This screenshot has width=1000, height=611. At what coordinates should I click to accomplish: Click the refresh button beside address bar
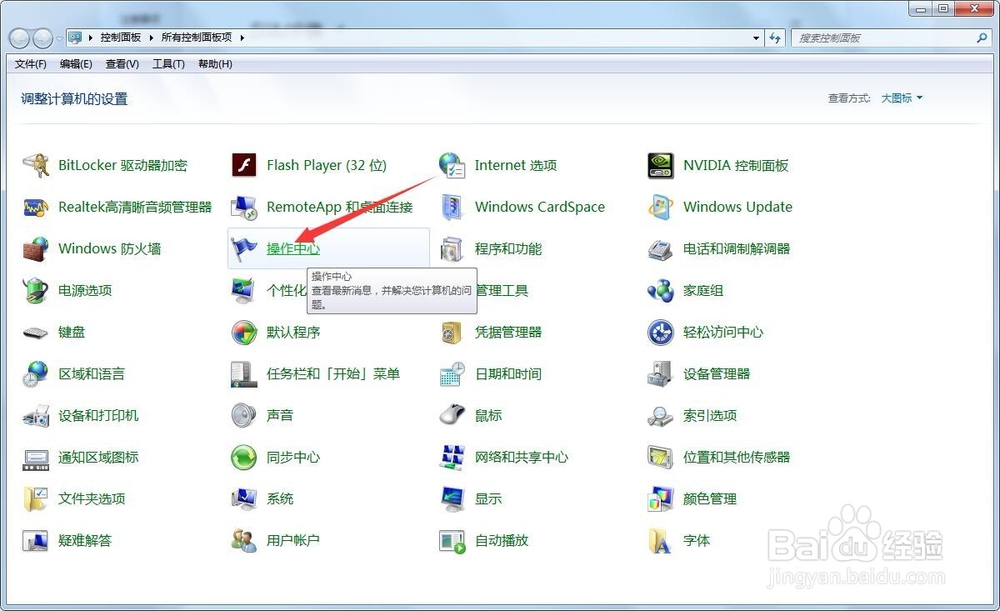(776, 38)
